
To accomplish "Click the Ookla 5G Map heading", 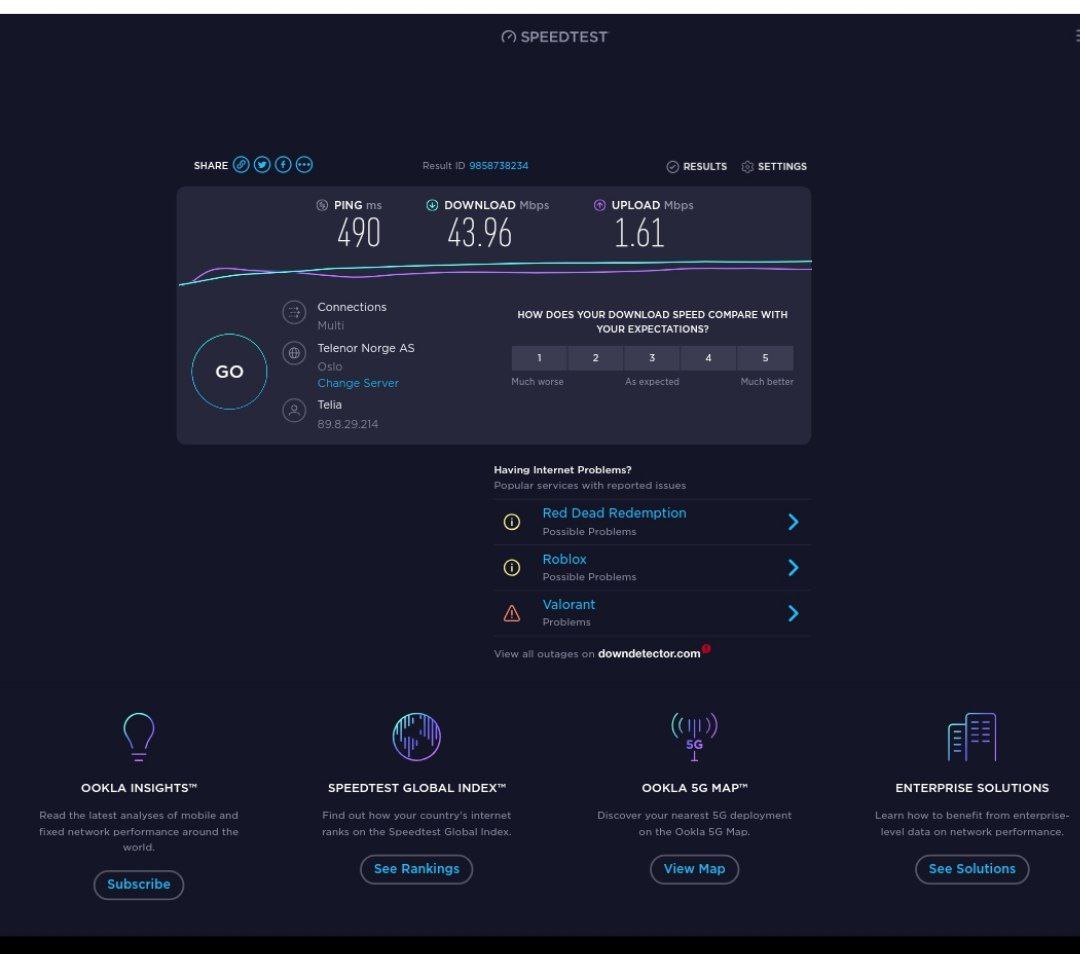I will (694, 788).
